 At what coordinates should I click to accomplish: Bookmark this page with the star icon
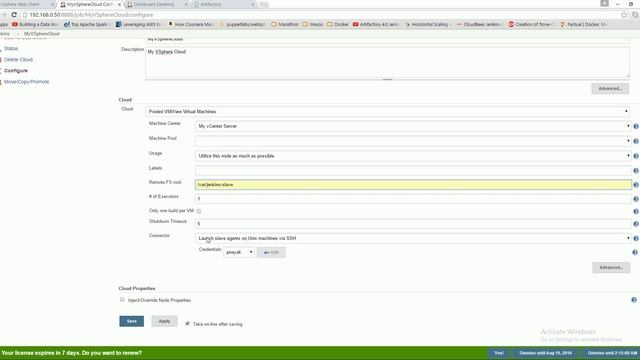[x=624, y=15]
